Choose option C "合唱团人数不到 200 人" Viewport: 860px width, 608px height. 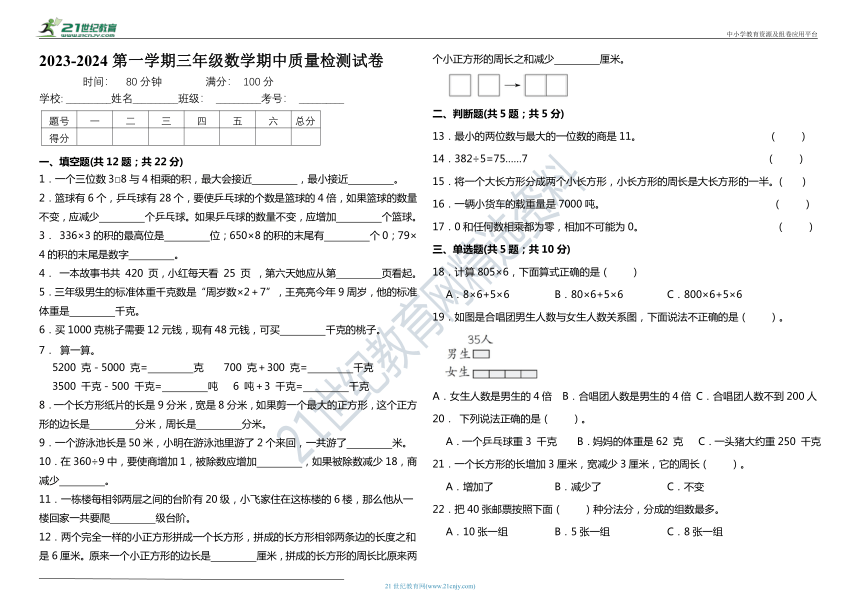756,396
